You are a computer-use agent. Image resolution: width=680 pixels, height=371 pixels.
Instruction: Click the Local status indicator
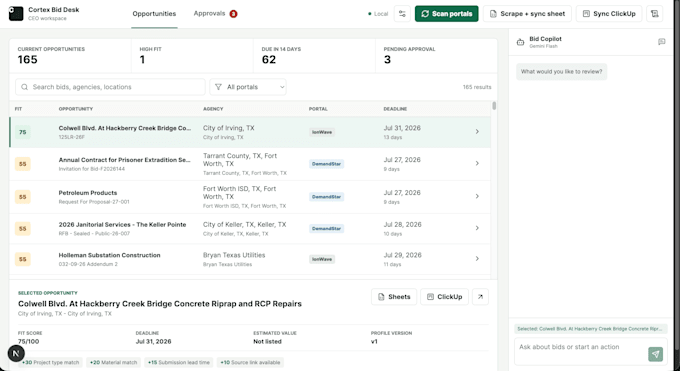(x=378, y=14)
